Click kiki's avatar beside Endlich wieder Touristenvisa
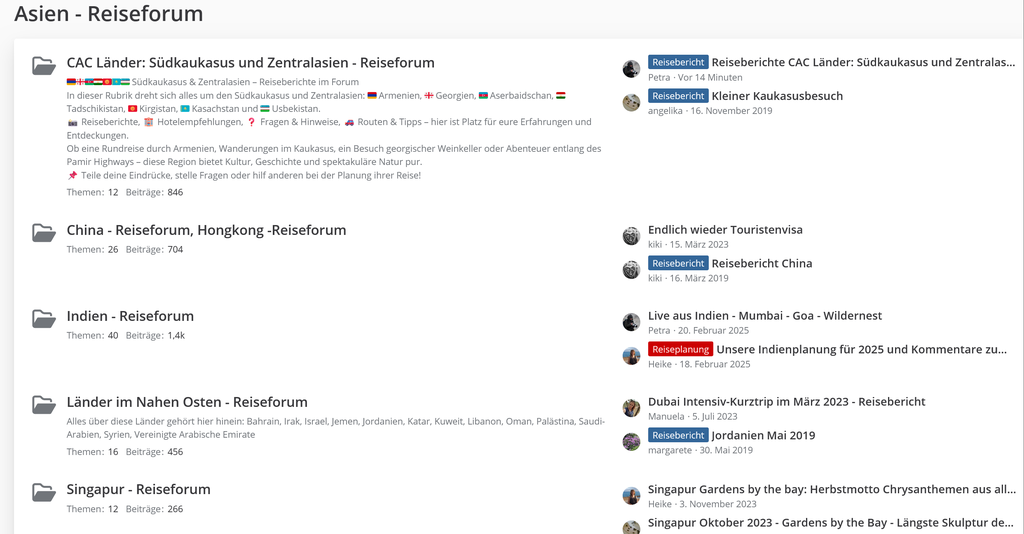The width and height of the screenshot is (1024, 534). click(x=631, y=236)
